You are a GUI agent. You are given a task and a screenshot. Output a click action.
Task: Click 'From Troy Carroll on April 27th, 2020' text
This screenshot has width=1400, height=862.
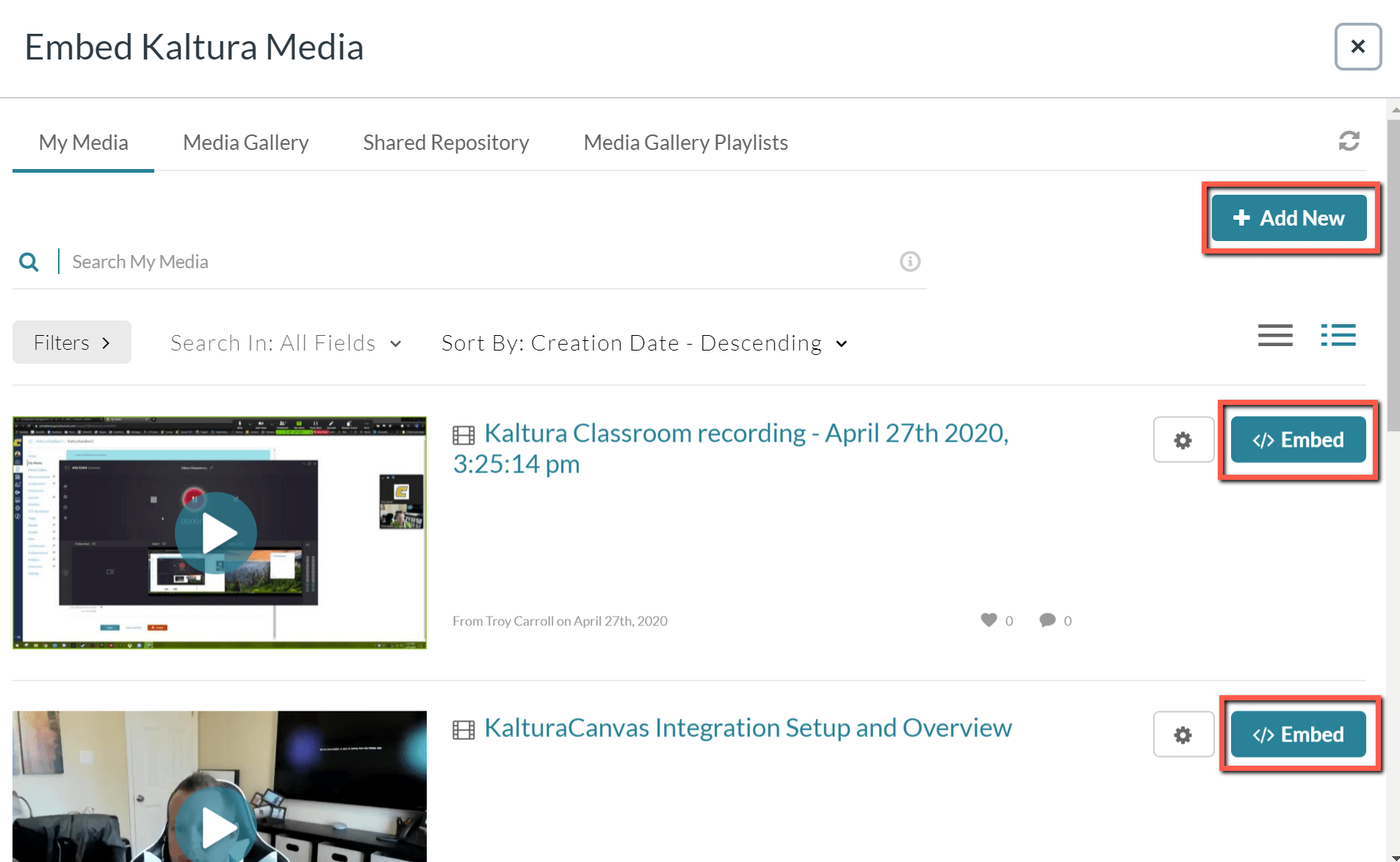(560, 621)
